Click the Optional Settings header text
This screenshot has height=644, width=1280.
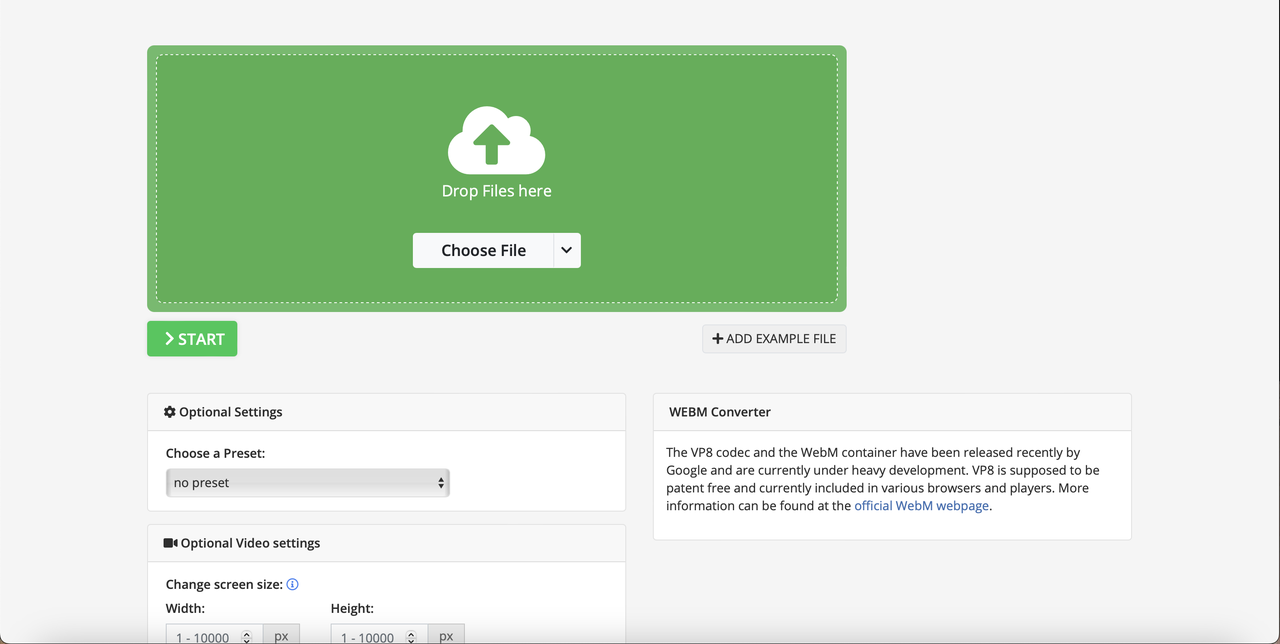[x=231, y=412]
